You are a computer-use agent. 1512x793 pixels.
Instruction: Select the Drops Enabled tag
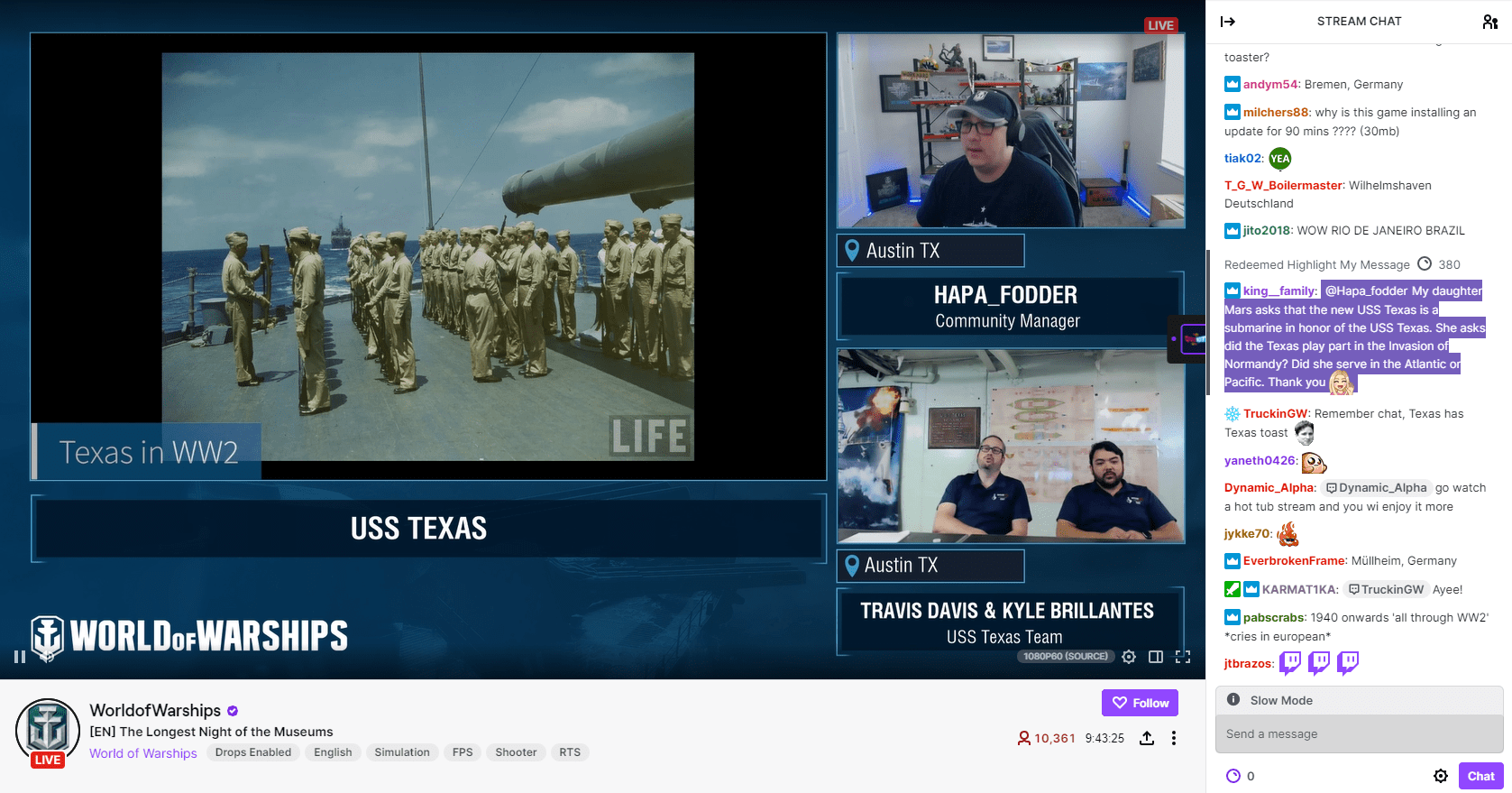tap(253, 752)
